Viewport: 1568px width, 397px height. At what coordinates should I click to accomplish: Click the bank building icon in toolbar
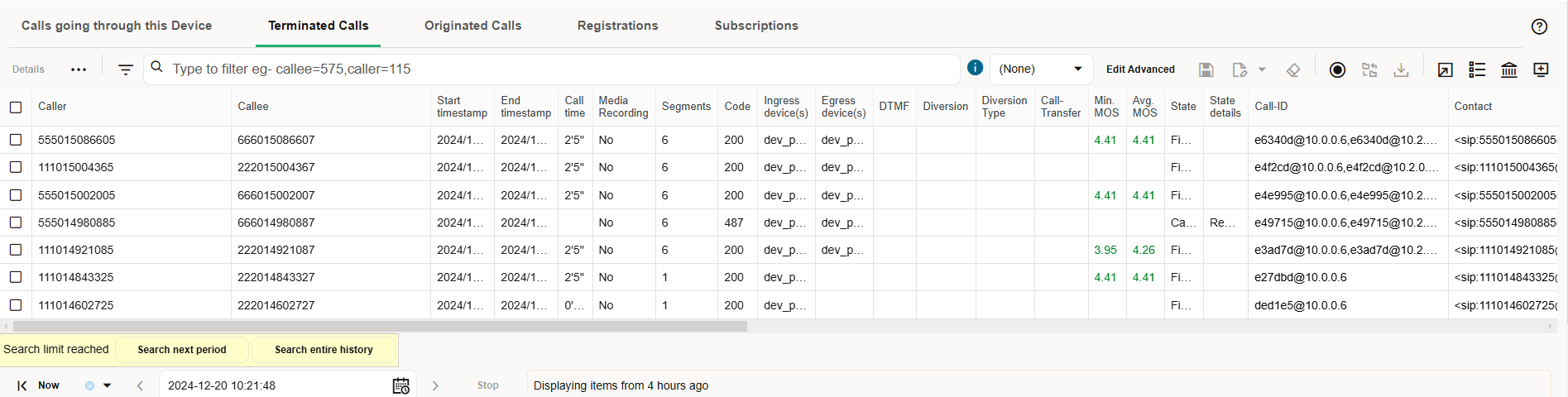coord(1509,69)
